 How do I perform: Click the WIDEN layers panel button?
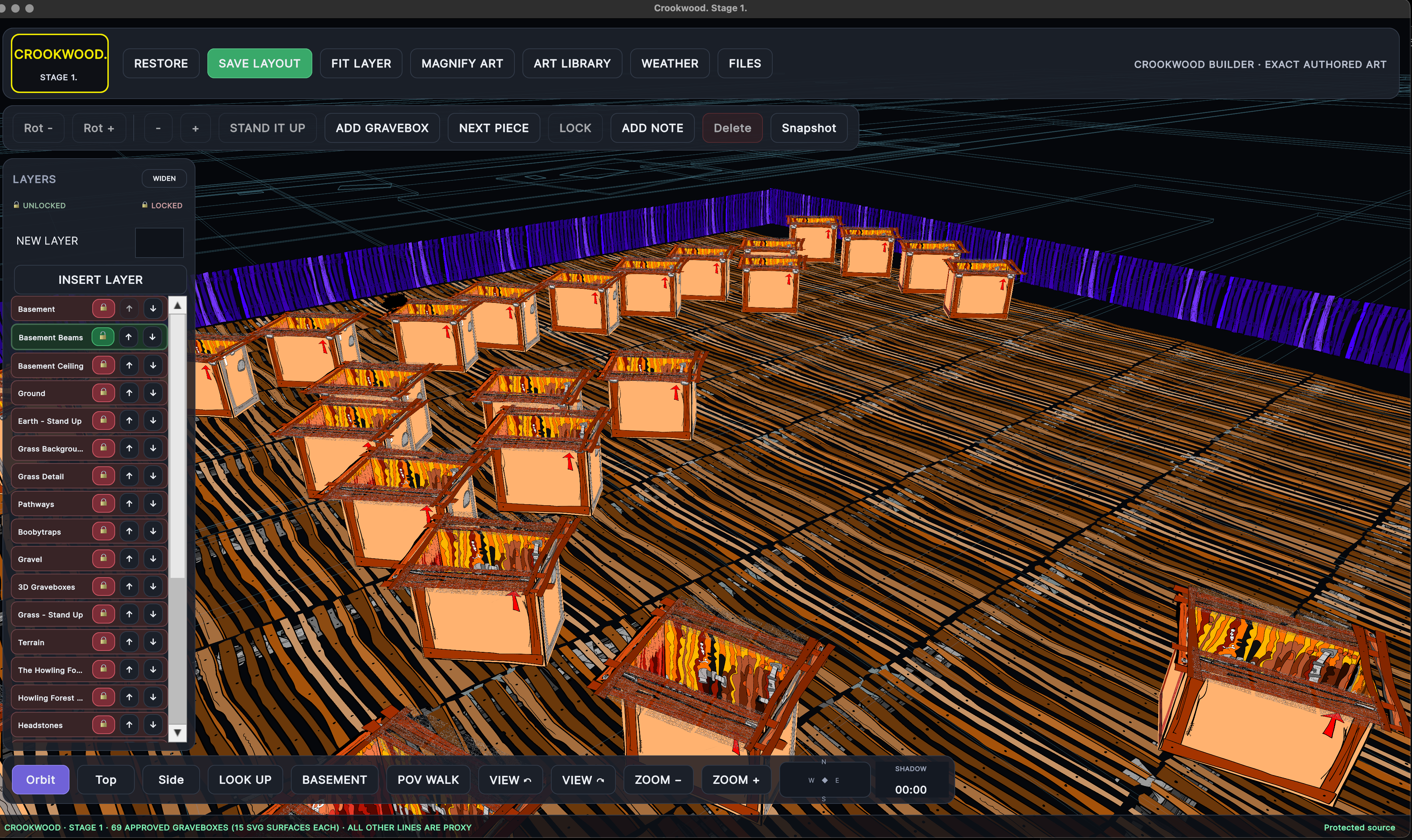click(164, 178)
